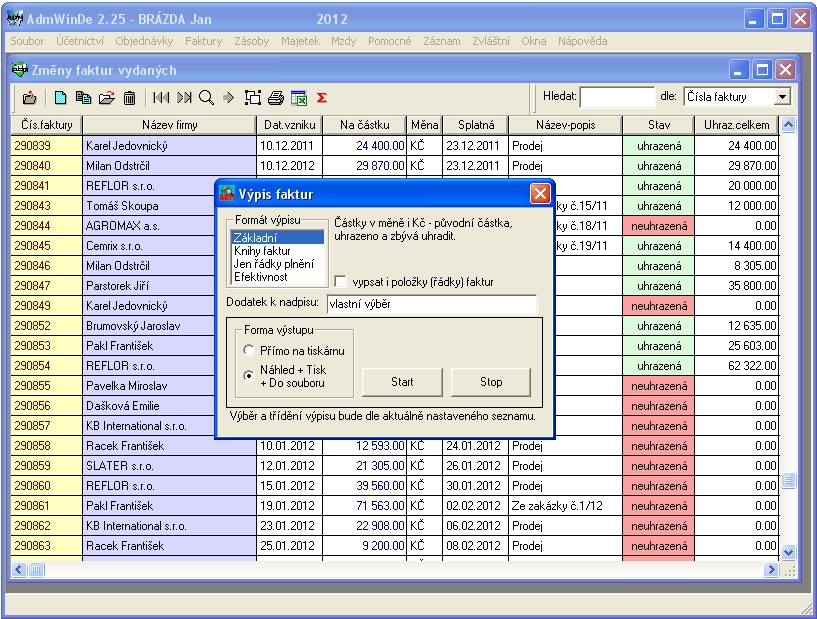The image size is (817, 619).
Task: Select 'Efektivnost' output format
Action: pyautogui.click(x=277, y=277)
